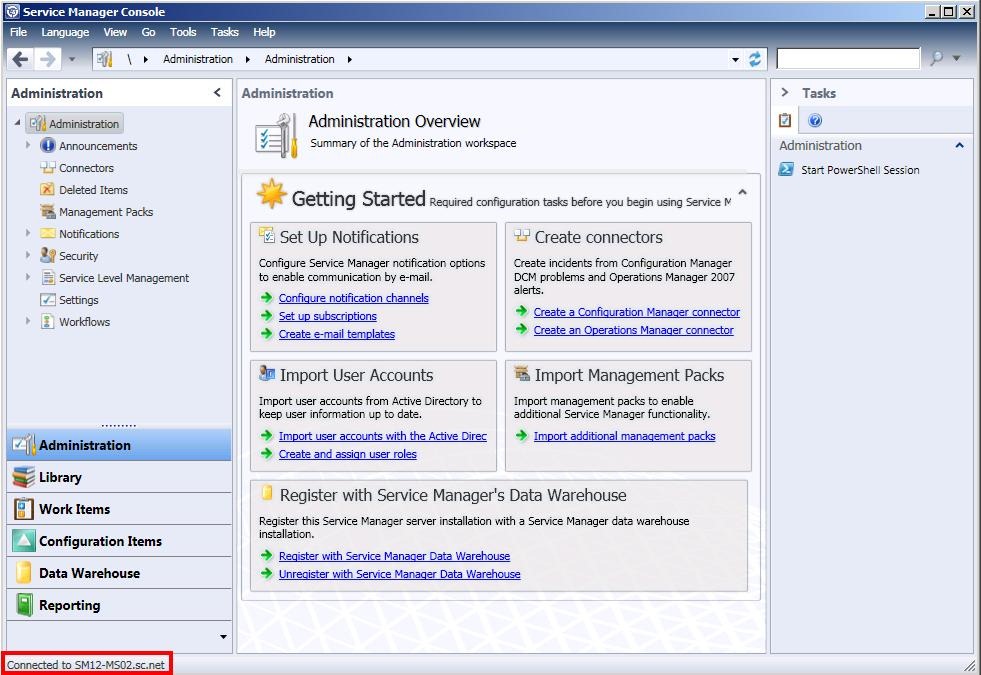The width and height of the screenshot is (981, 675).
Task: Switch to the Data Warehouse workspace
Action: [x=89, y=573]
